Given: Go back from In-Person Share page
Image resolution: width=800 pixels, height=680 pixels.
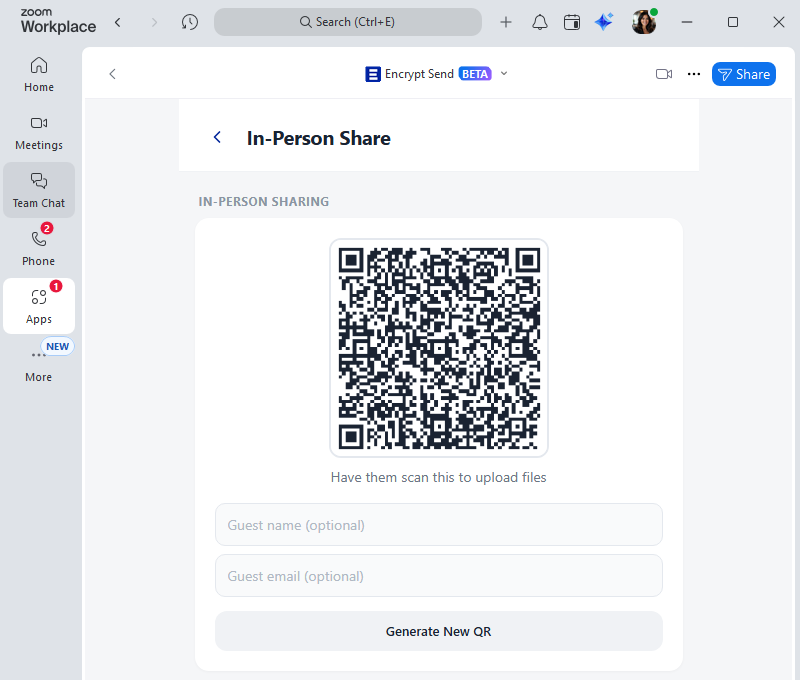Looking at the screenshot, I should coord(217,137).
